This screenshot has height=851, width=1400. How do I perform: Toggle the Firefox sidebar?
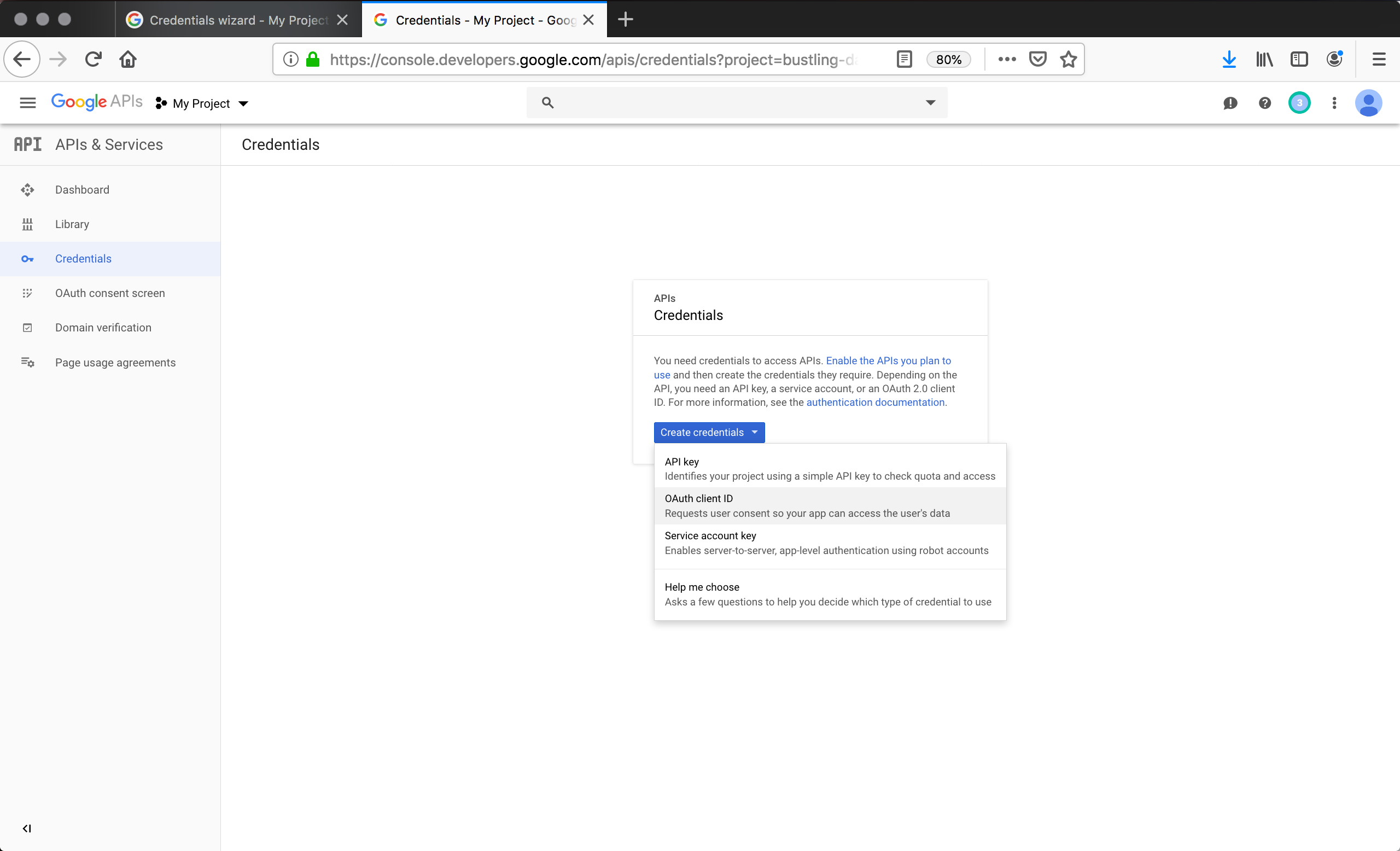point(1299,59)
